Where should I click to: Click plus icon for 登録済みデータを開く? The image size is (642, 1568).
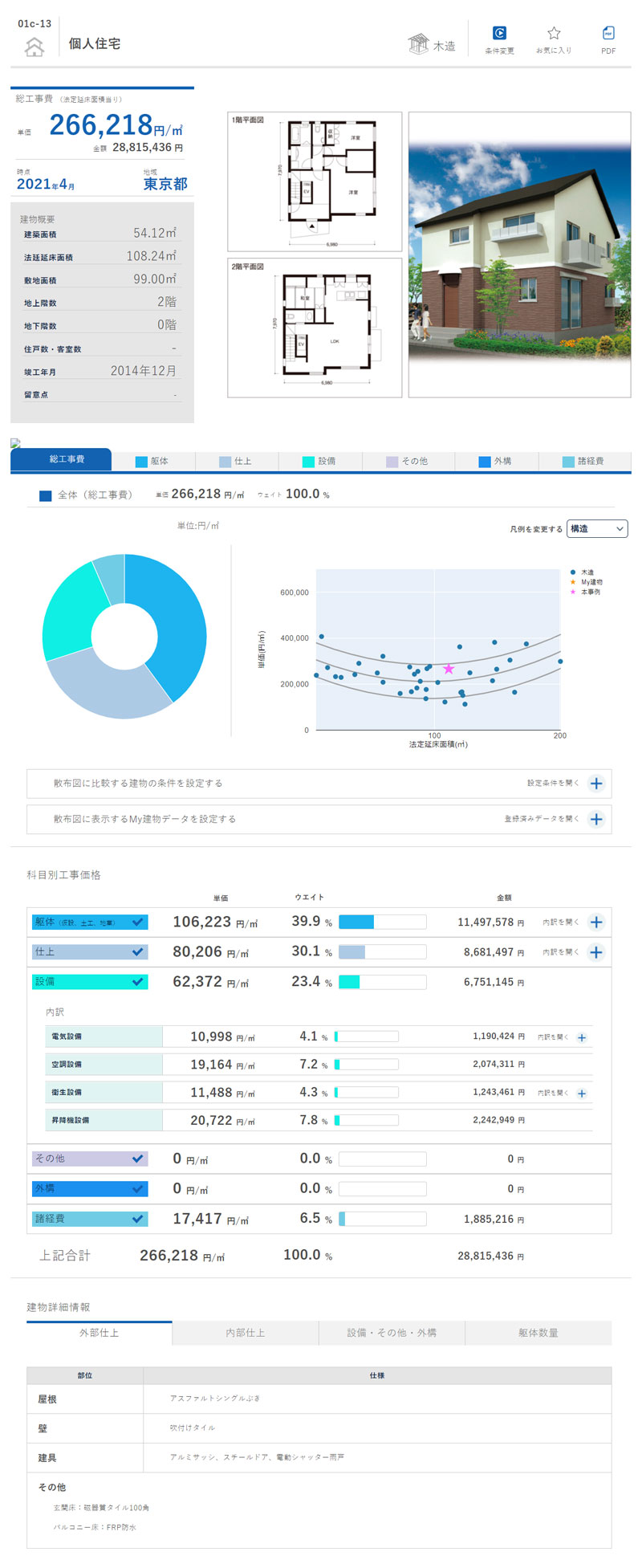coord(596,819)
